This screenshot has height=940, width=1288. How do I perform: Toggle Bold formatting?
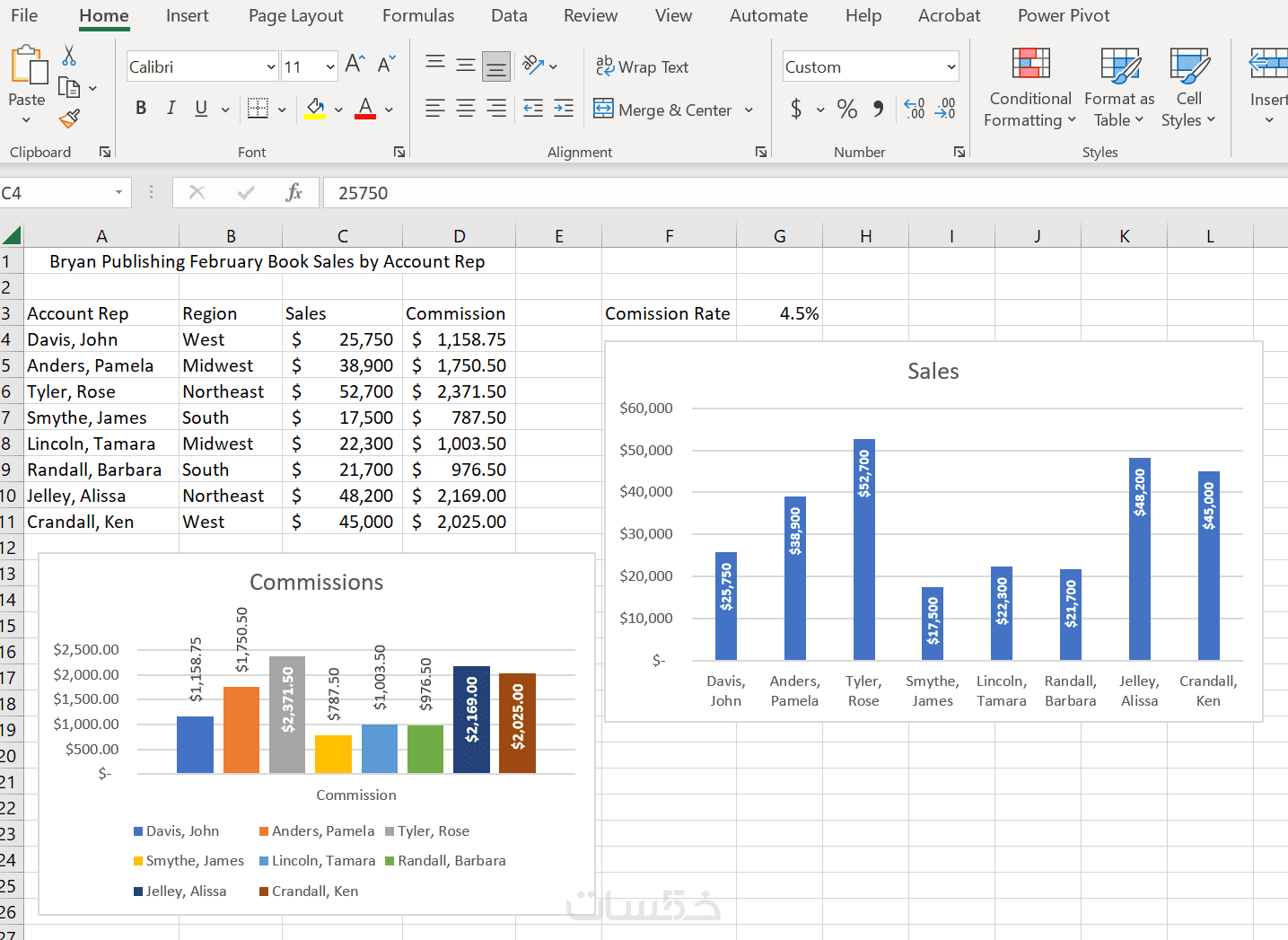pos(141,109)
